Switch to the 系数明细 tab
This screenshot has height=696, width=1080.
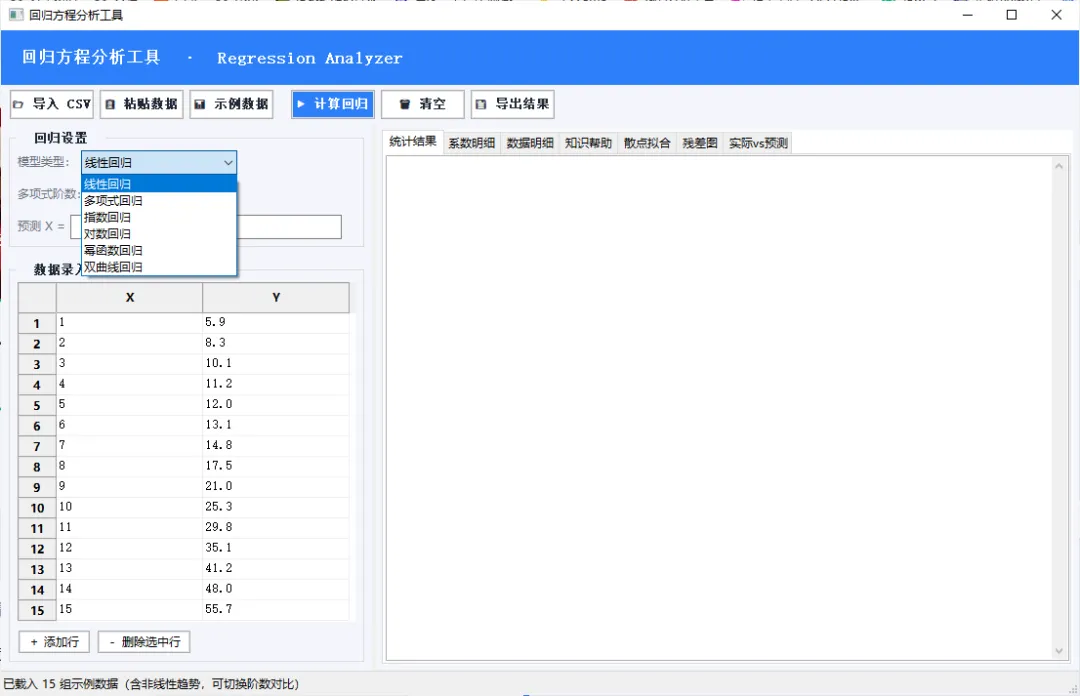point(472,143)
